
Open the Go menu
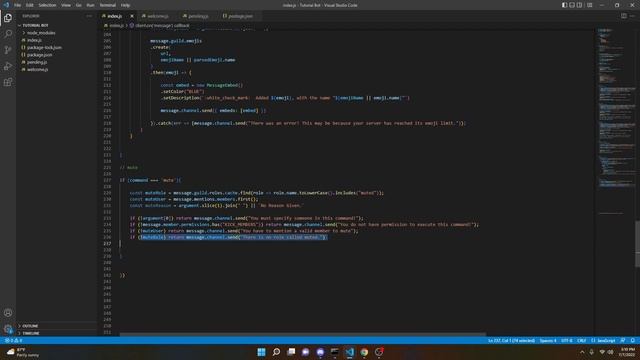tap(79, 5)
